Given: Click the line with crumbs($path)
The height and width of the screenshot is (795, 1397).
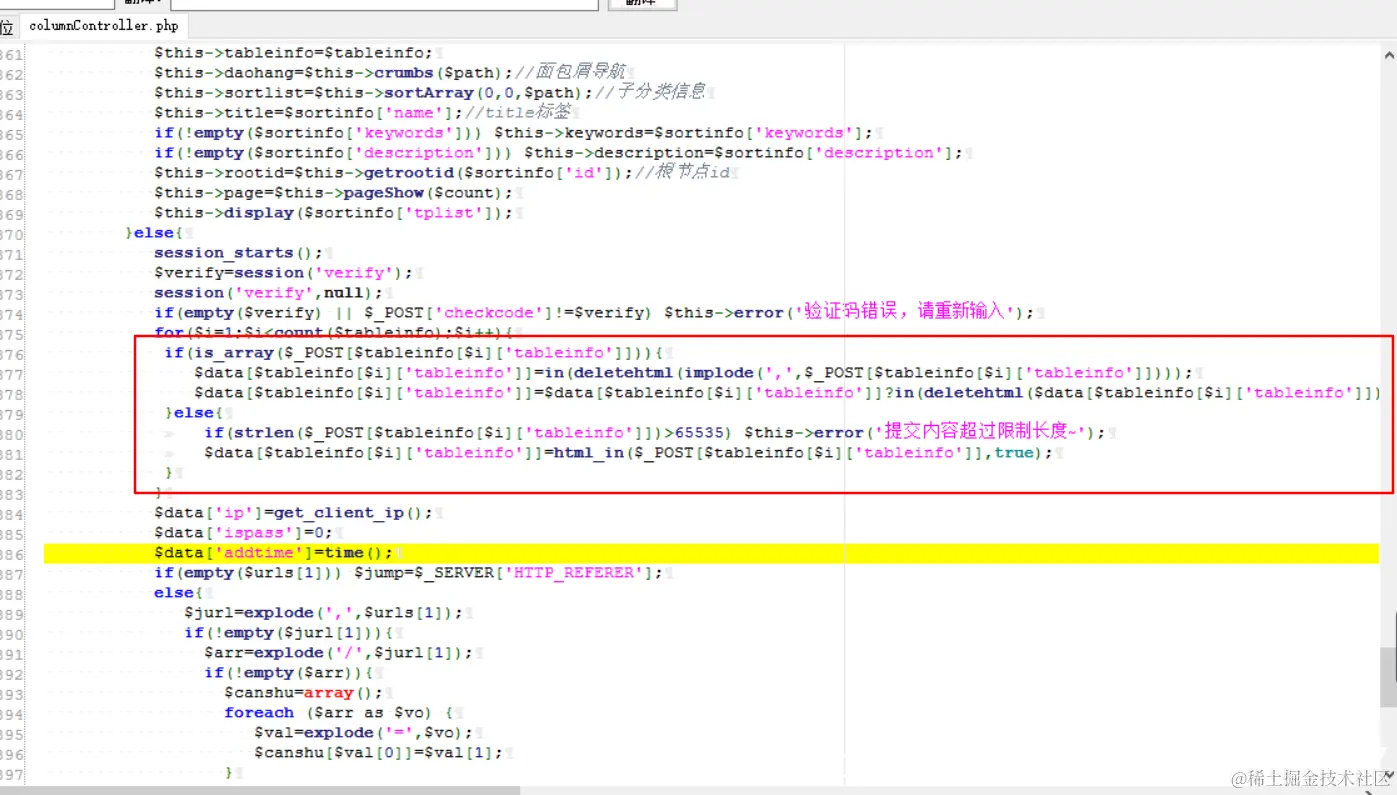Looking at the screenshot, I should pos(390,73).
